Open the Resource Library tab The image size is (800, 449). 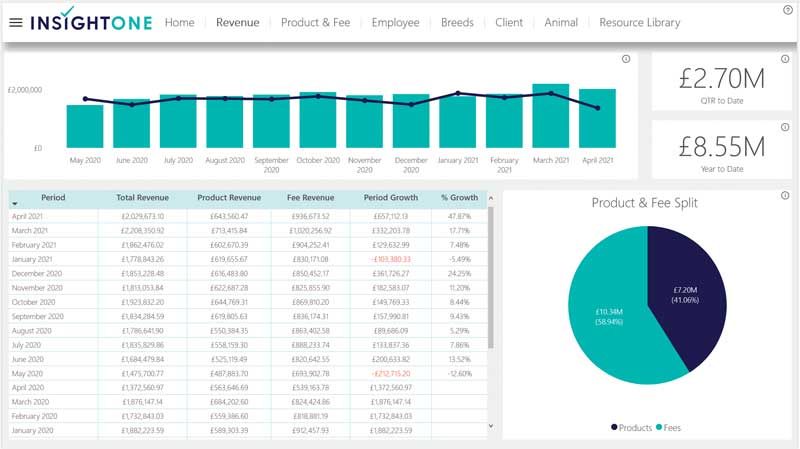[640, 22]
